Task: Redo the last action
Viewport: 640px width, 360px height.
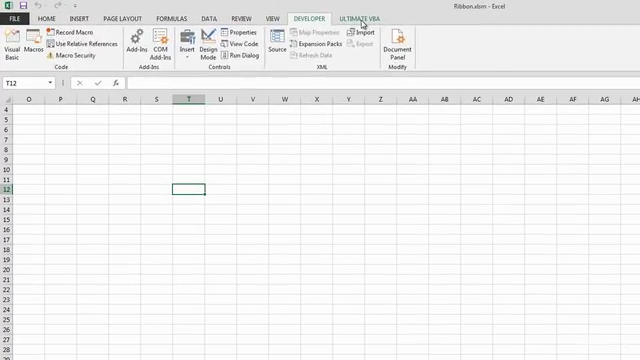Action: coord(58,5)
